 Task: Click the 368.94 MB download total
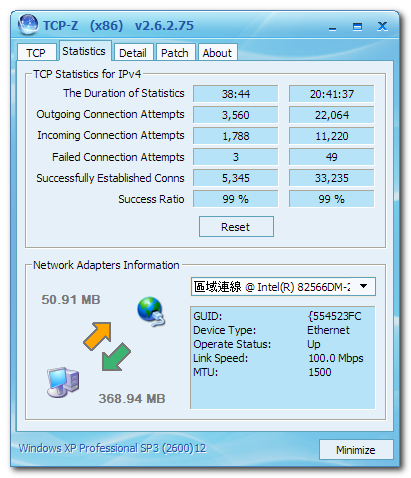(x=132, y=398)
